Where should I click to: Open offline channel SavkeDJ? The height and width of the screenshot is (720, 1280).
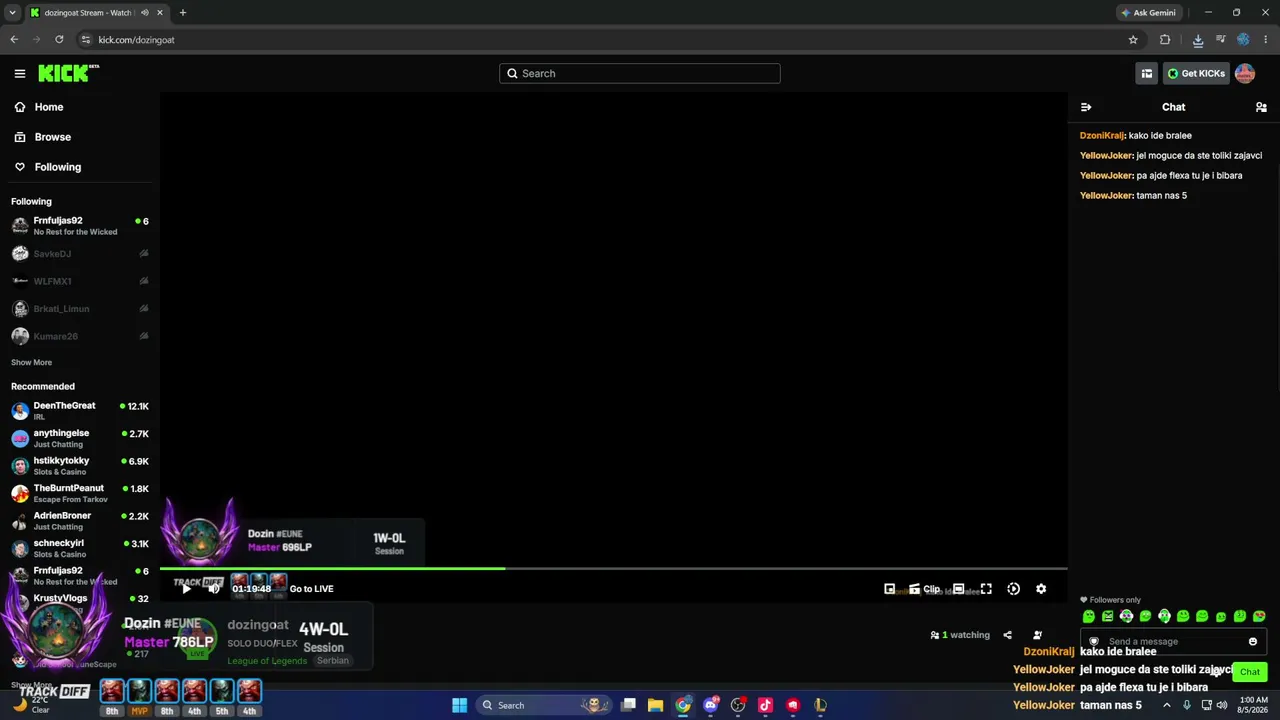point(80,254)
